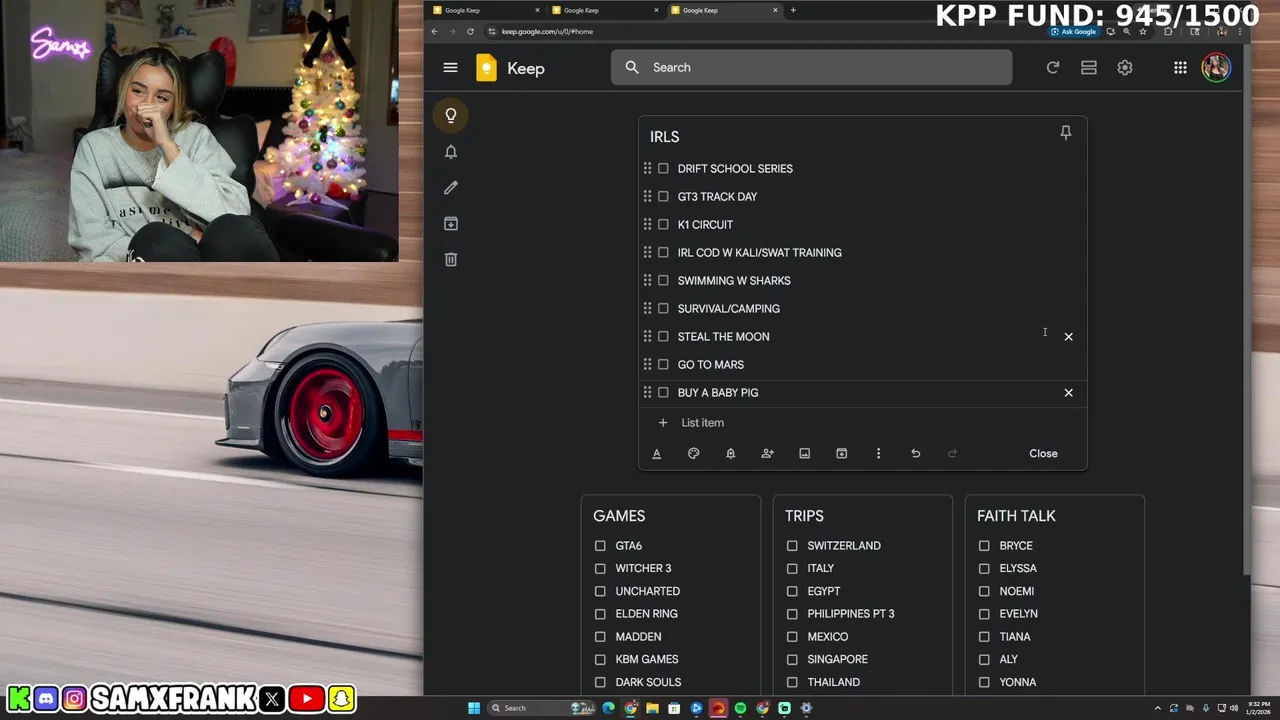Bookmark this page with the star
The width and height of the screenshot is (1280, 720).
1143,31
